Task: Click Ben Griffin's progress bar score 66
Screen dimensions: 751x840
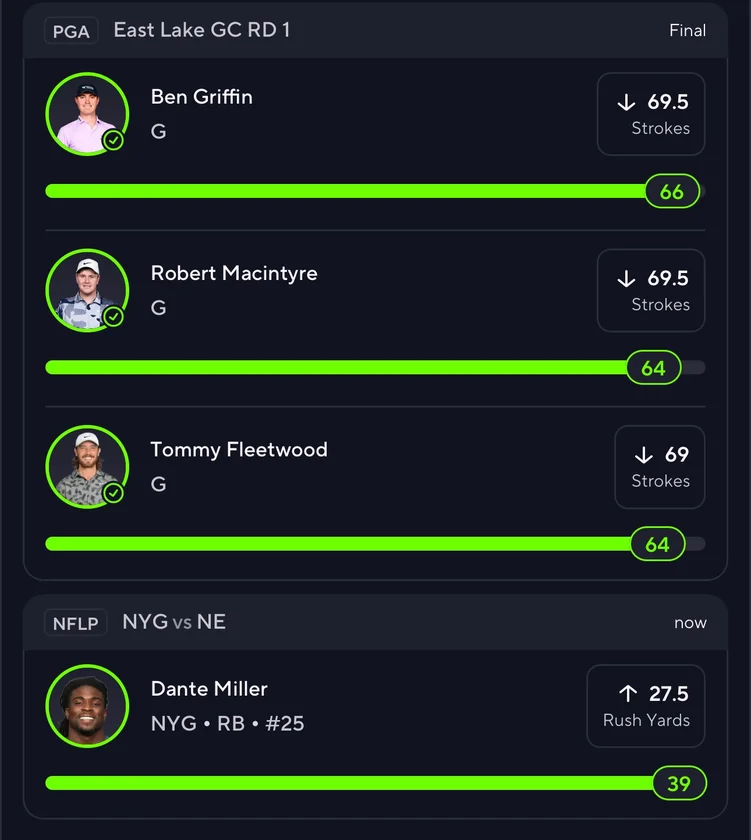Action: (x=672, y=191)
